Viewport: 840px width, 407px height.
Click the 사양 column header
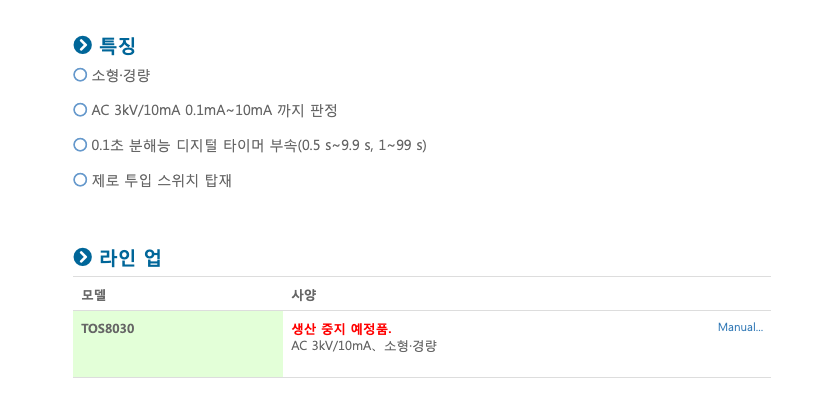(x=303, y=295)
